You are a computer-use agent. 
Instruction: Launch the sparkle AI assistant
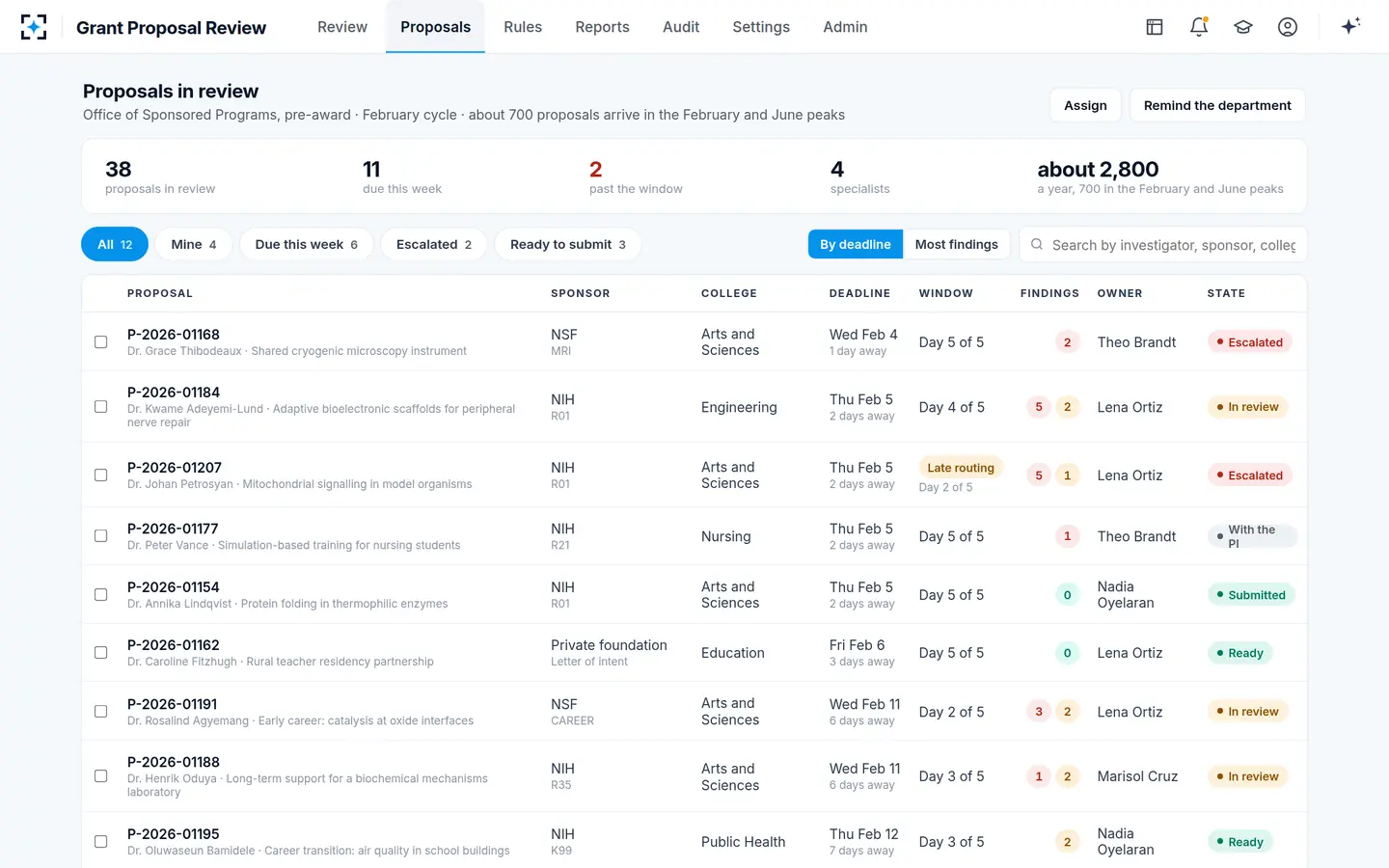tap(1350, 26)
